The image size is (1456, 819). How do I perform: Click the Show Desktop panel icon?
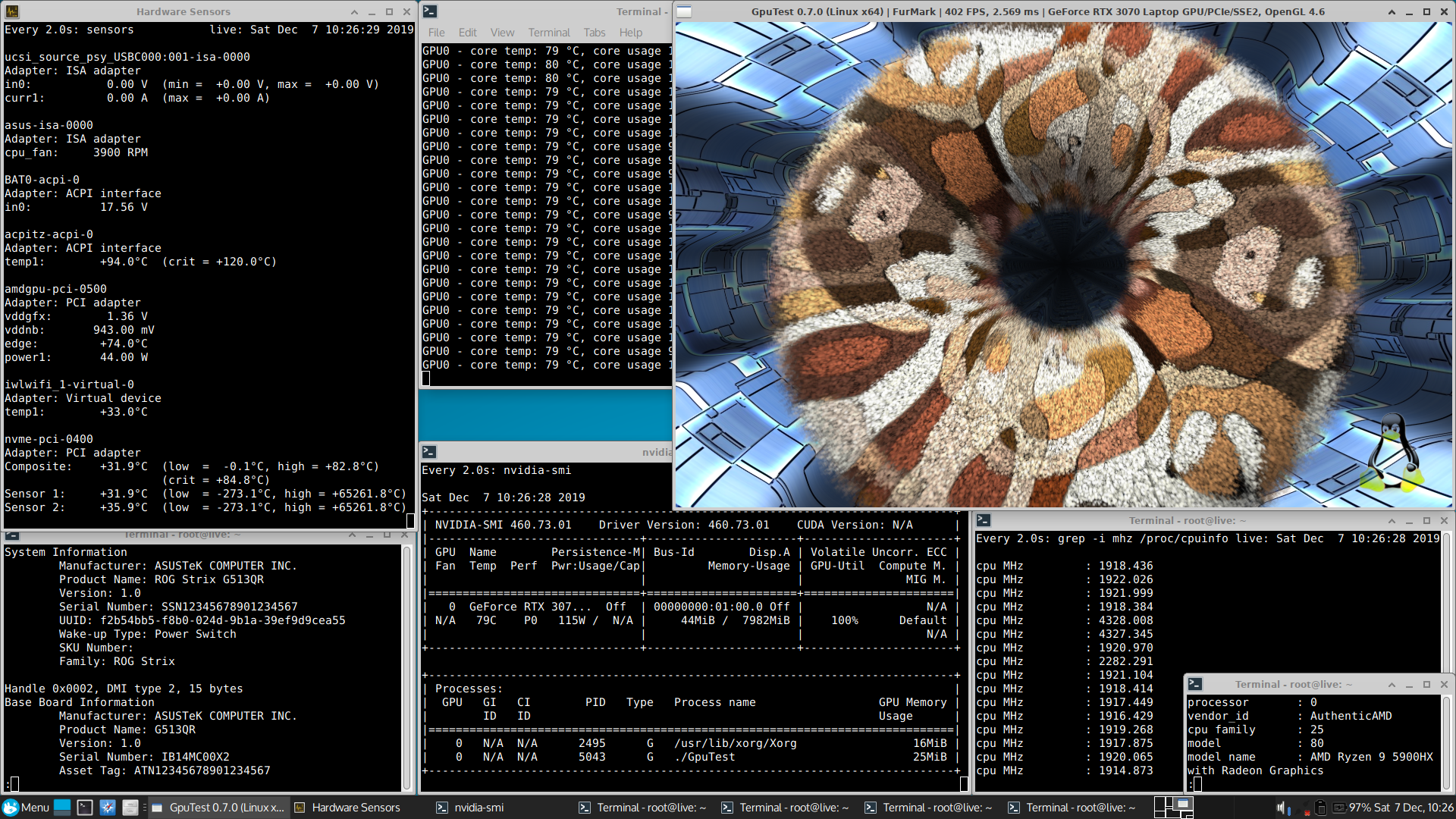[x=62, y=808]
